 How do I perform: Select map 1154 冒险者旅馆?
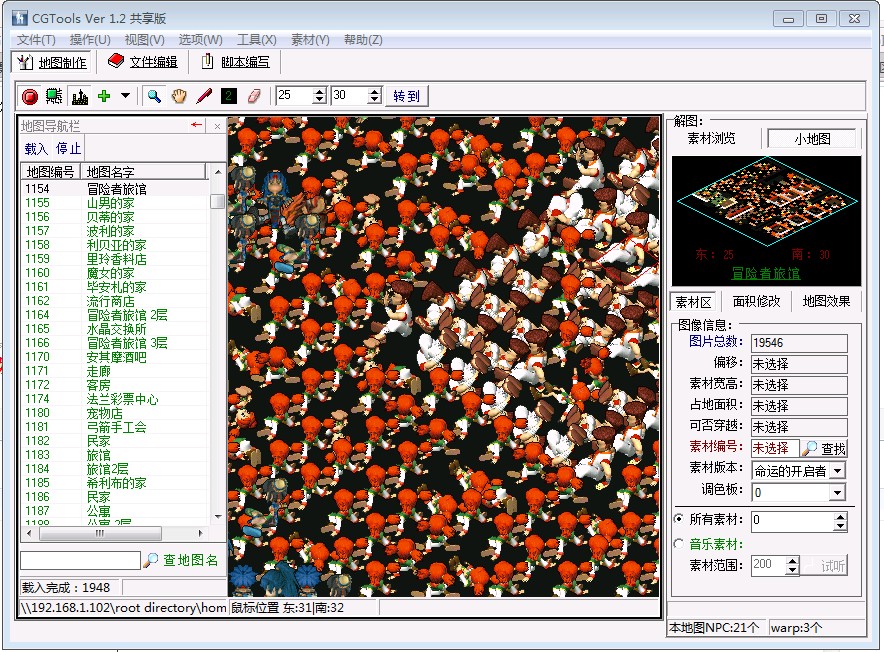pyautogui.click(x=116, y=188)
